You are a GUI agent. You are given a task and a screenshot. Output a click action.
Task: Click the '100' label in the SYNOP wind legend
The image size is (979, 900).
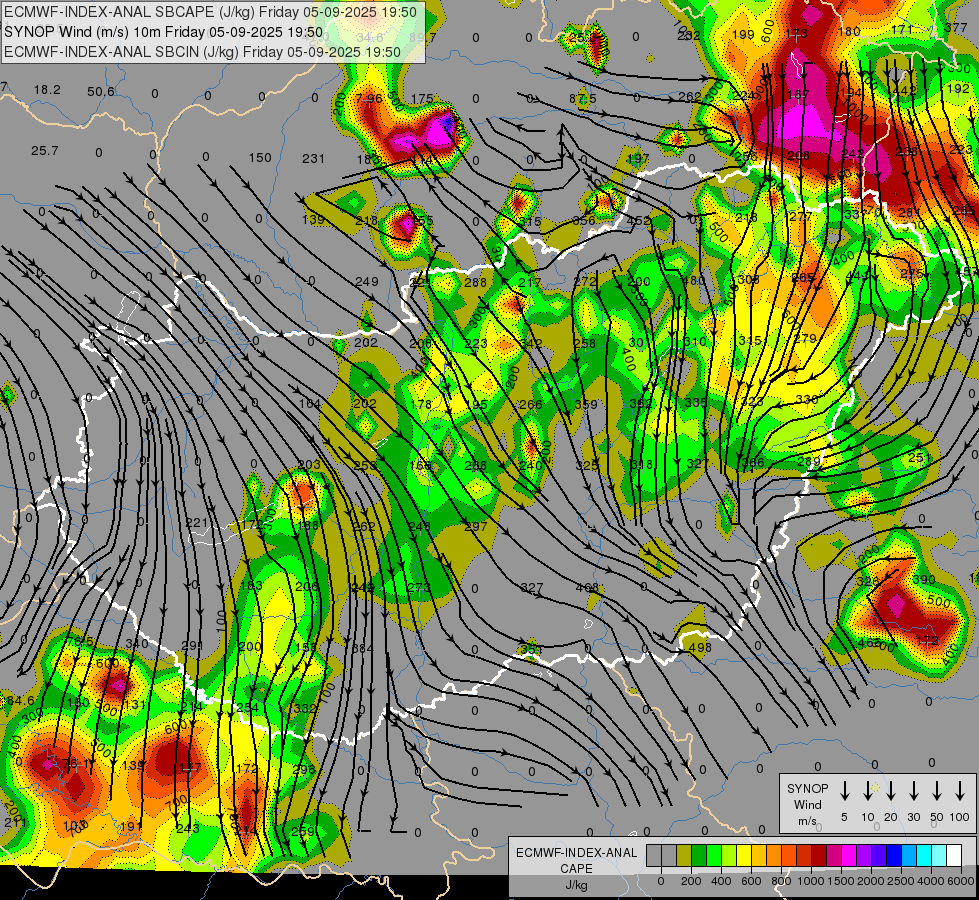pyautogui.click(x=960, y=817)
